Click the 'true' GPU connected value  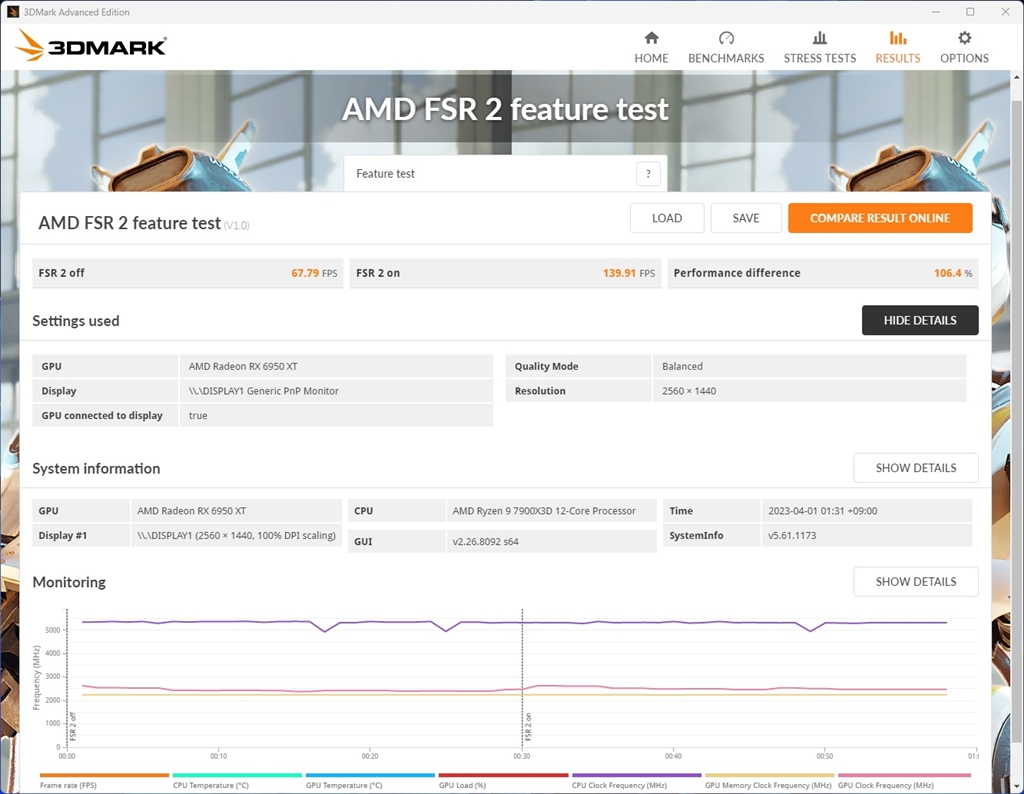198,415
